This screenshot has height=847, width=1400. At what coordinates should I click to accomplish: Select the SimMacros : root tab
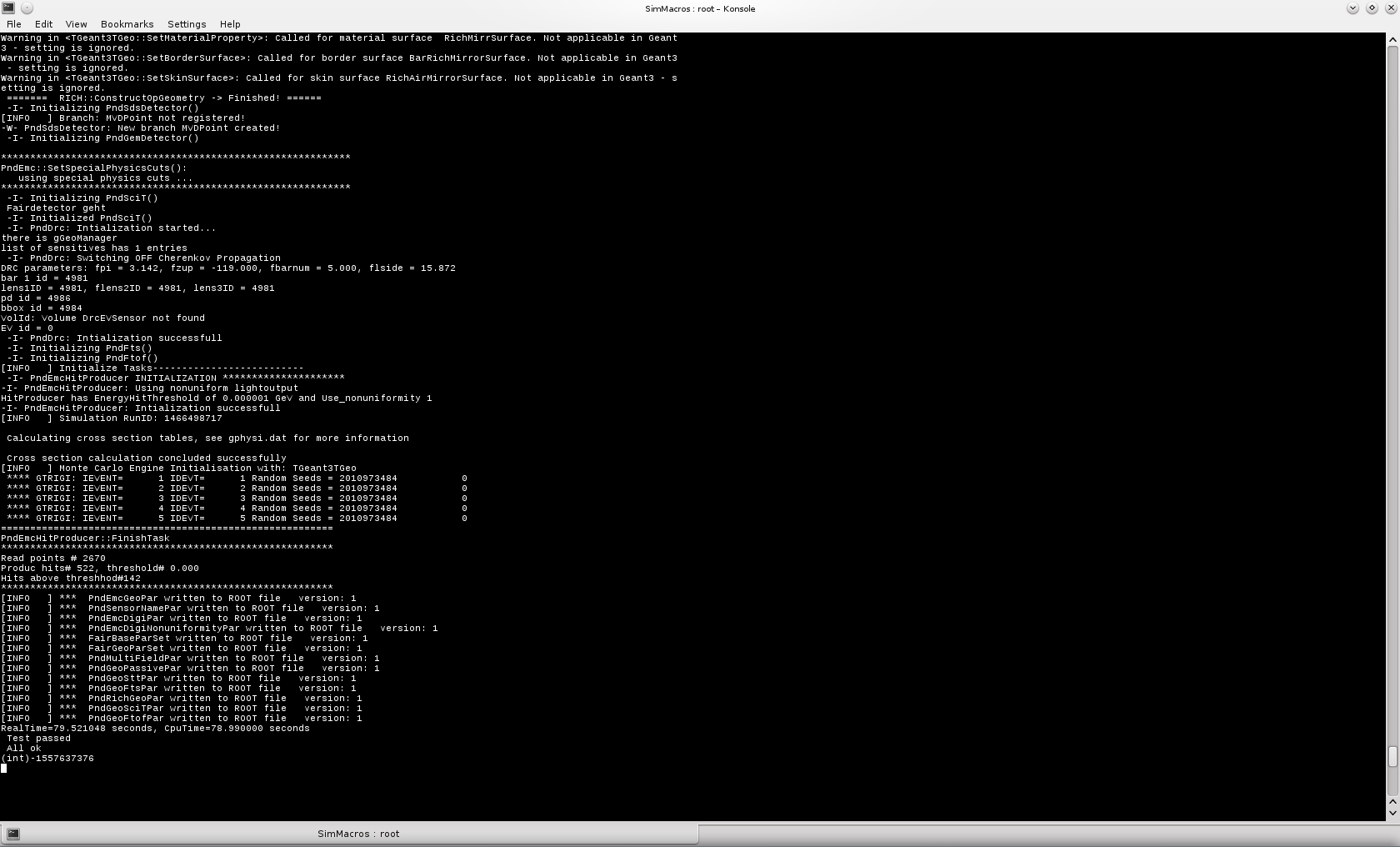(357, 834)
